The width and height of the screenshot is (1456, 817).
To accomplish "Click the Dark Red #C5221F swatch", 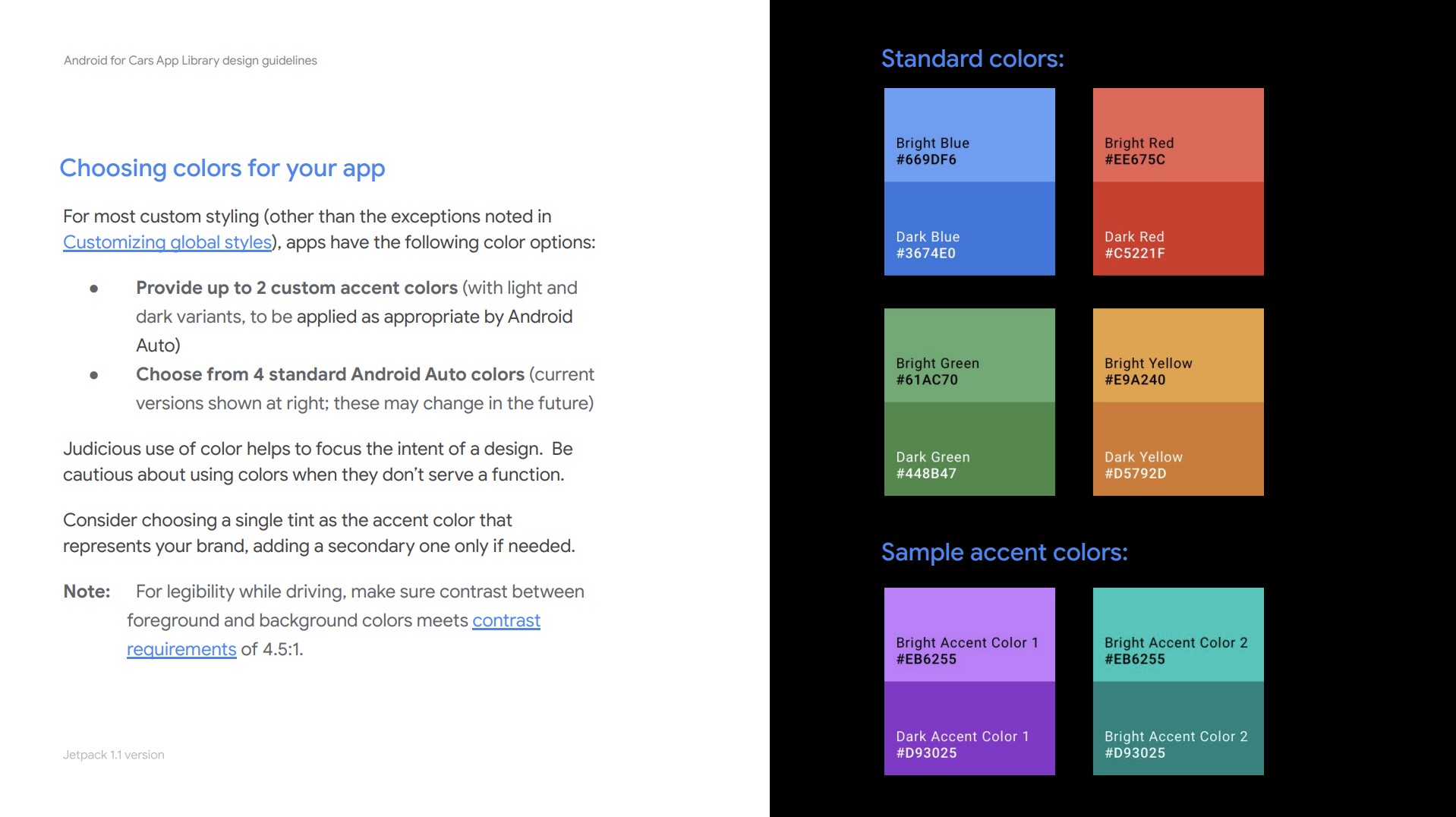I will (1178, 229).
